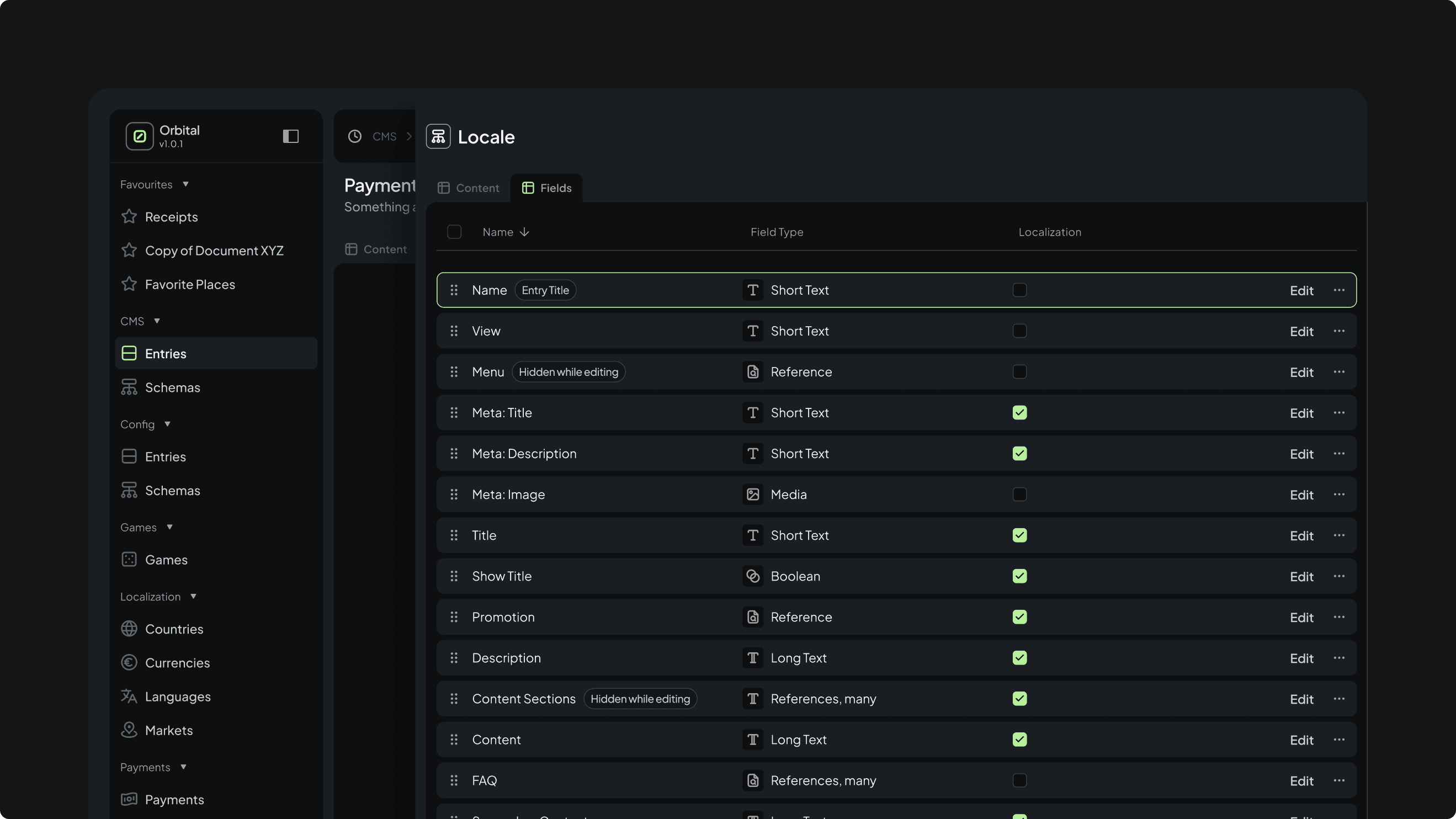This screenshot has width=1456, height=819.
Task: Click Edit on the Description row
Action: (x=1300, y=658)
